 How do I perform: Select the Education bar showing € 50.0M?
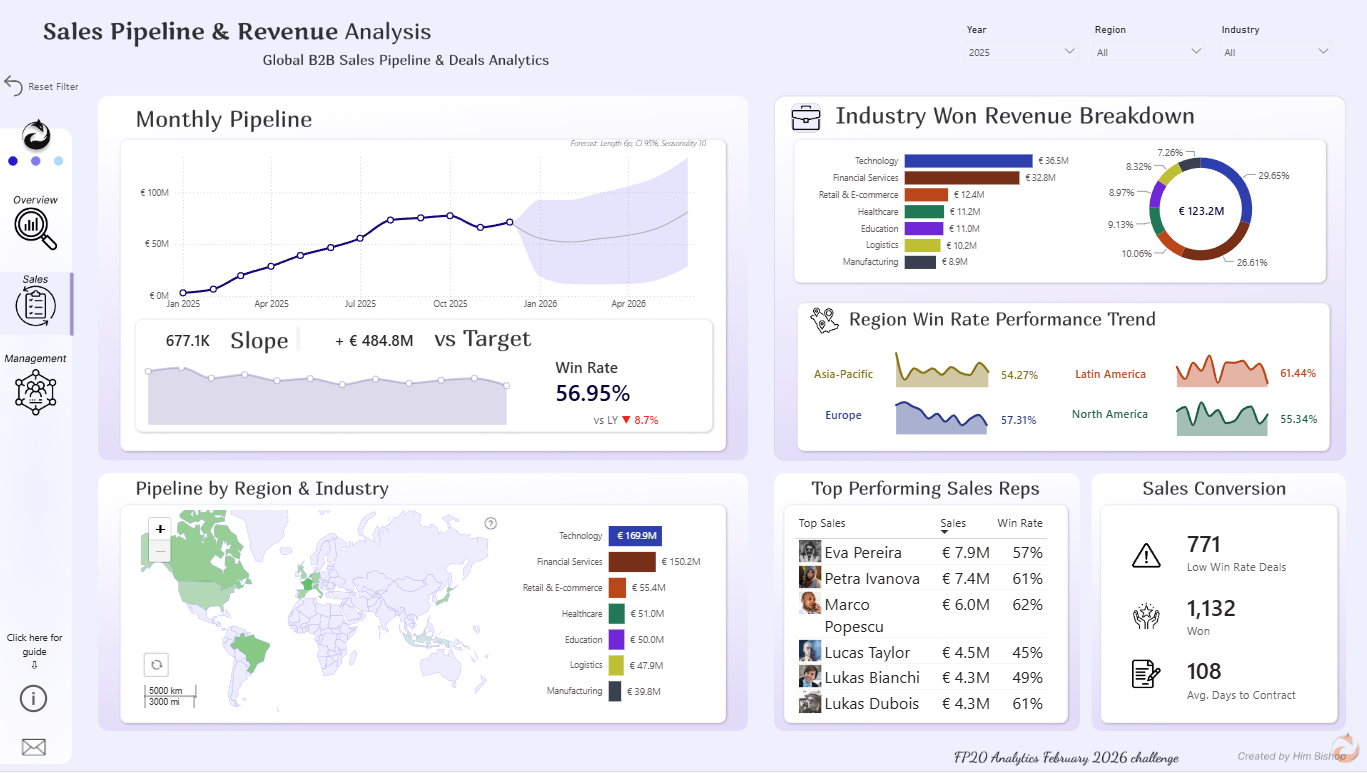tap(616, 640)
